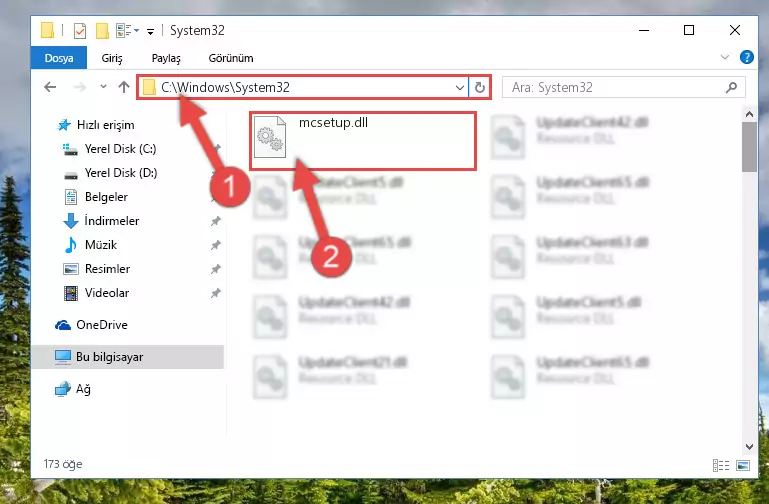Click the Müzik note icon

click(71, 245)
